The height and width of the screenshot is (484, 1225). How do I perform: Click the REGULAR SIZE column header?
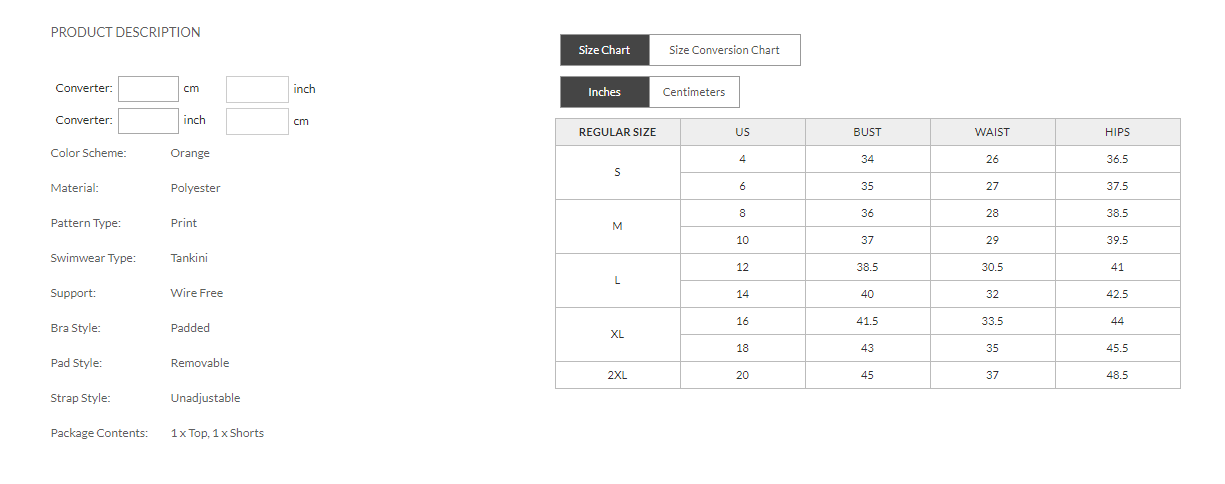point(617,132)
